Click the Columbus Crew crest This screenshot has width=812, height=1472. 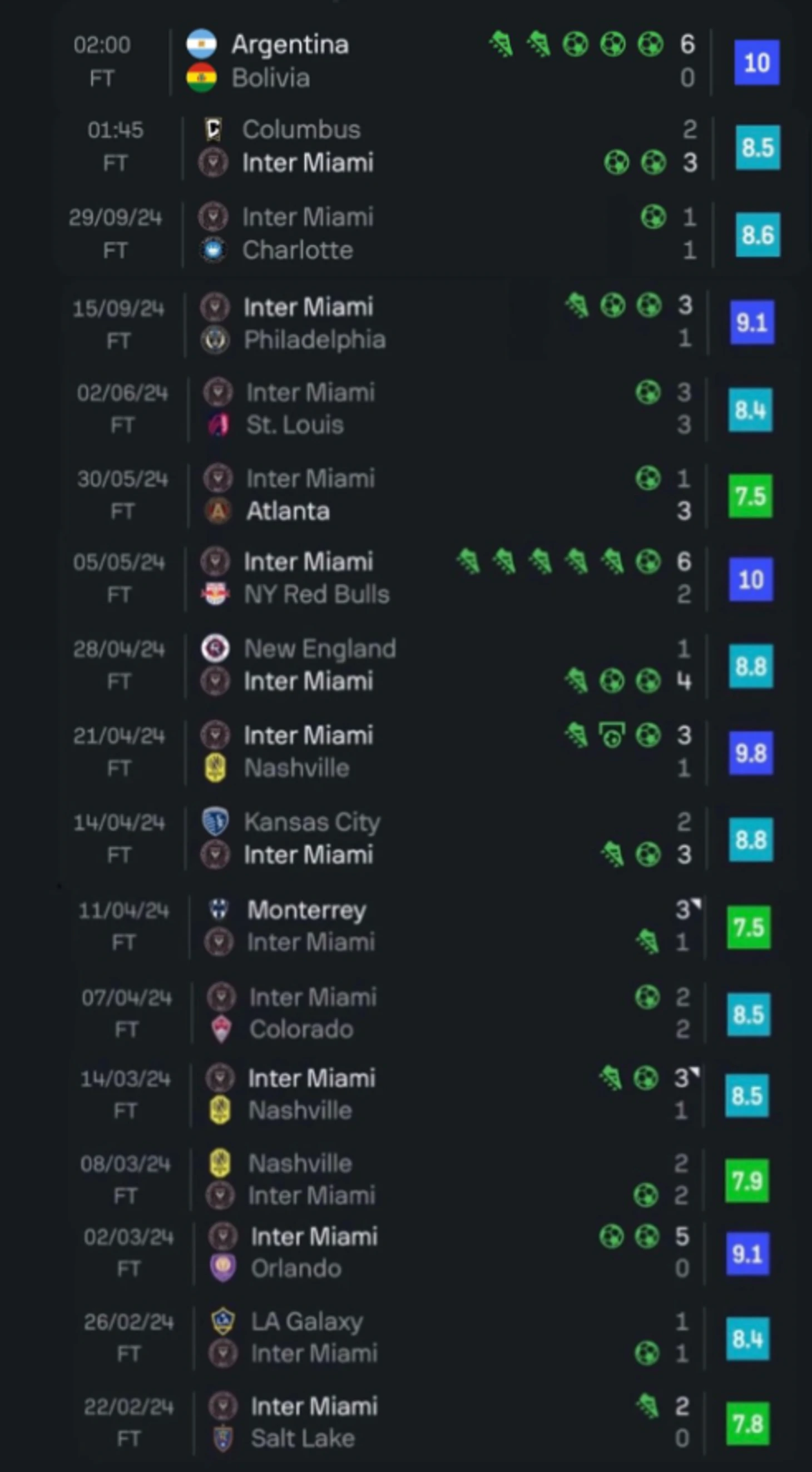point(213,130)
